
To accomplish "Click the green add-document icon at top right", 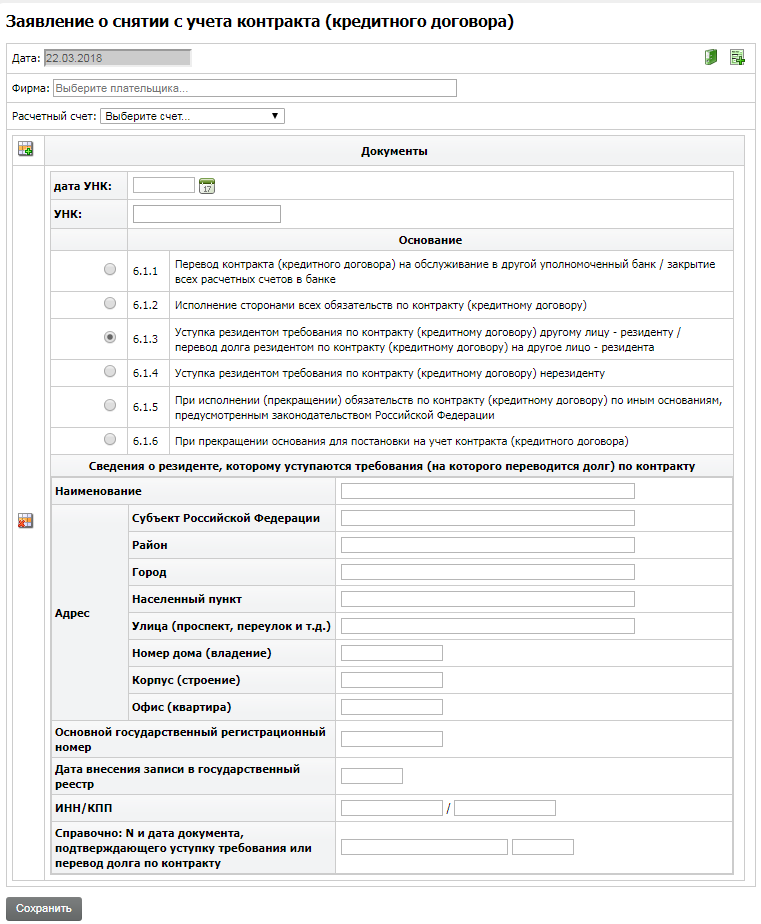I will [x=737, y=57].
